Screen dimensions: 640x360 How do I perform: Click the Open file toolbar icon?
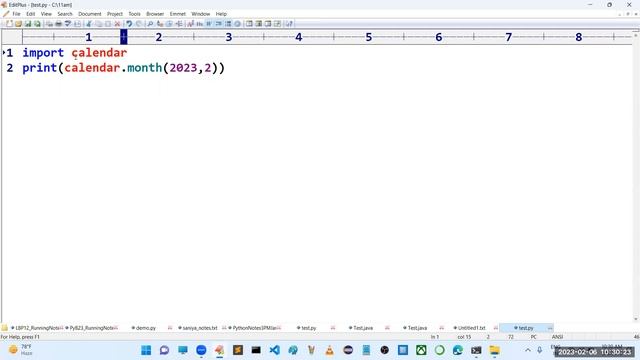click(x=18, y=24)
